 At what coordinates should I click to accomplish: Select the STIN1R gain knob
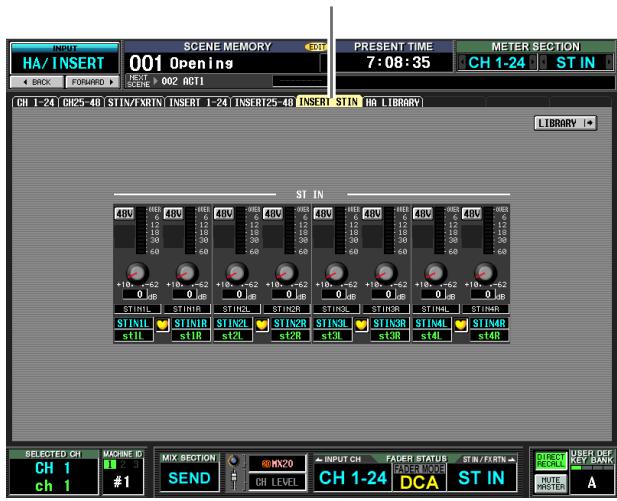click(187, 272)
